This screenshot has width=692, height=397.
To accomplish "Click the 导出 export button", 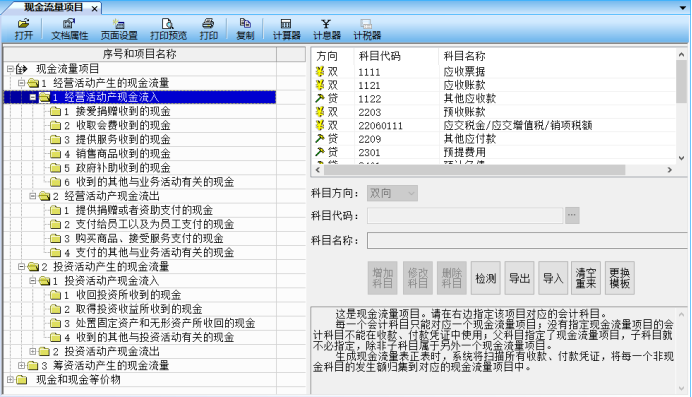I will point(519,278).
